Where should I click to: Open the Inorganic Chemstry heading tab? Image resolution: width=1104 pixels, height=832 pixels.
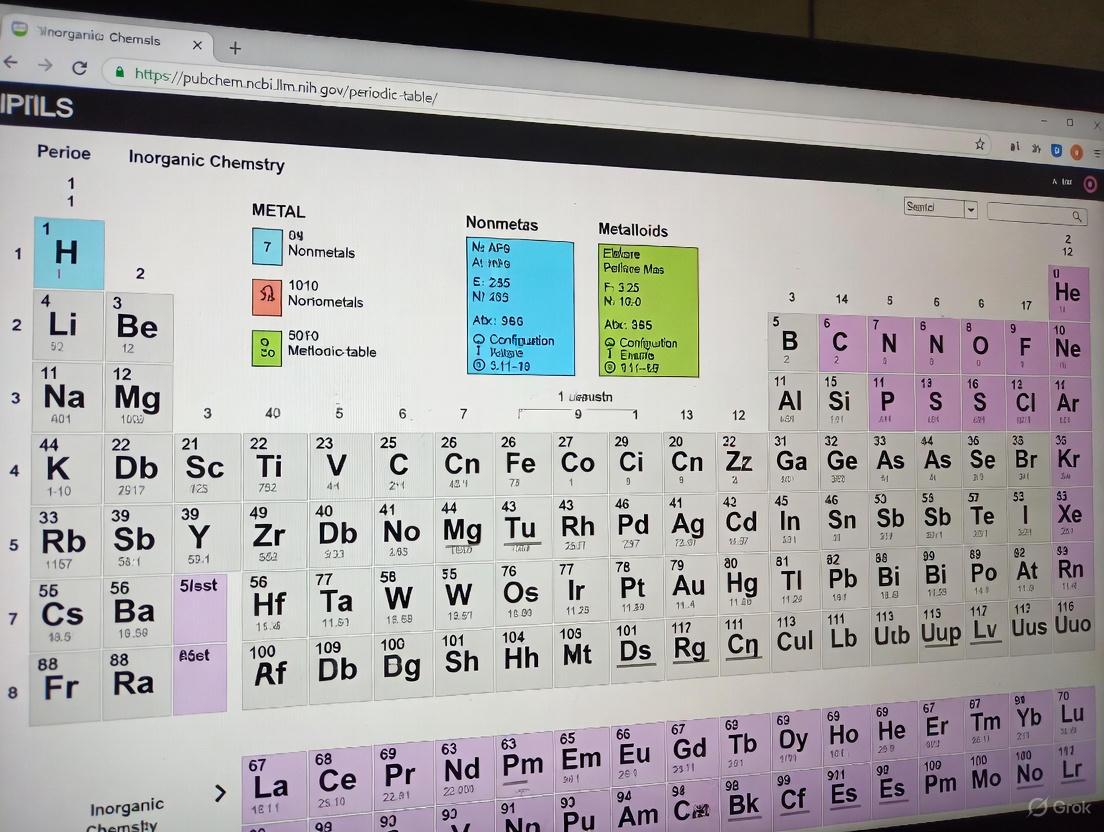(206, 160)
